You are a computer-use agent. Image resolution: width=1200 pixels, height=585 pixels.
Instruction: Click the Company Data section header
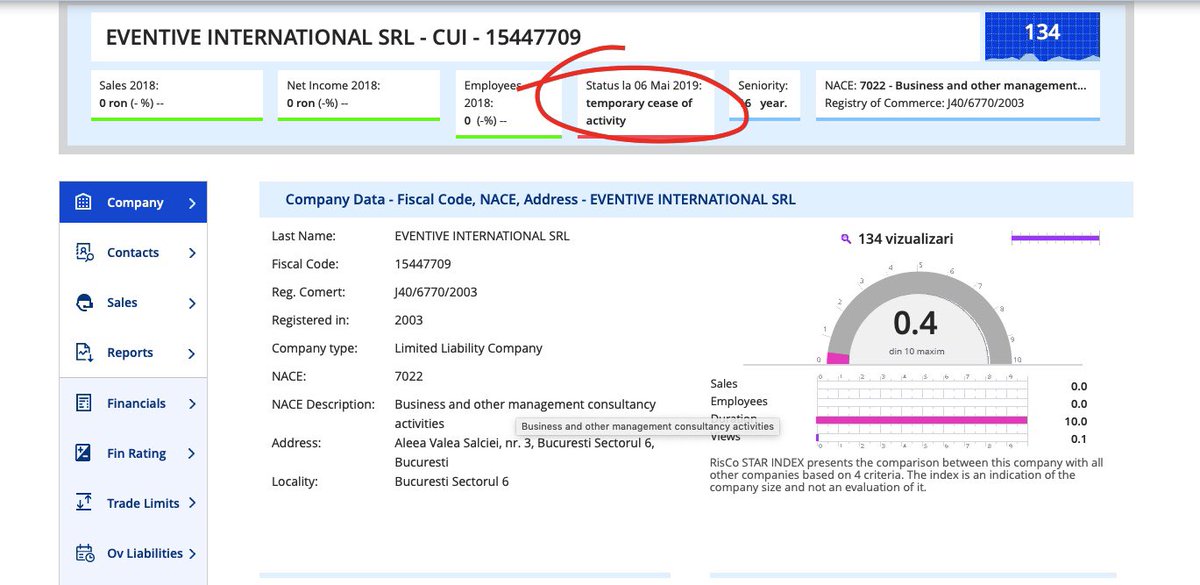pyautogui.click(x=696, y=200)
